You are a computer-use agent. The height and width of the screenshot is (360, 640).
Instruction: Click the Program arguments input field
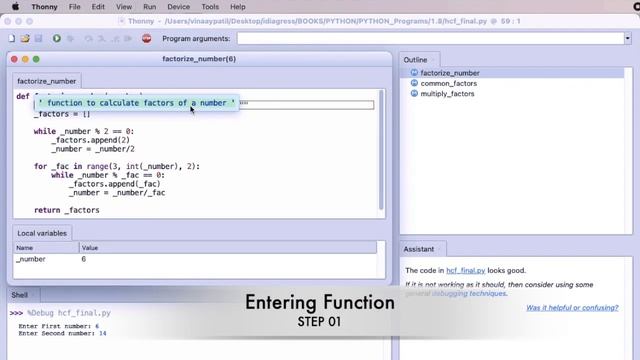click(x=431, y=38)
